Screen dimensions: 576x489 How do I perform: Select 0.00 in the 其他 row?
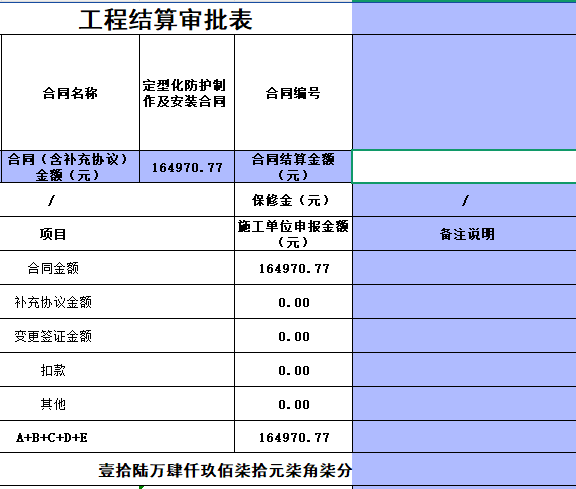(293, 404)
